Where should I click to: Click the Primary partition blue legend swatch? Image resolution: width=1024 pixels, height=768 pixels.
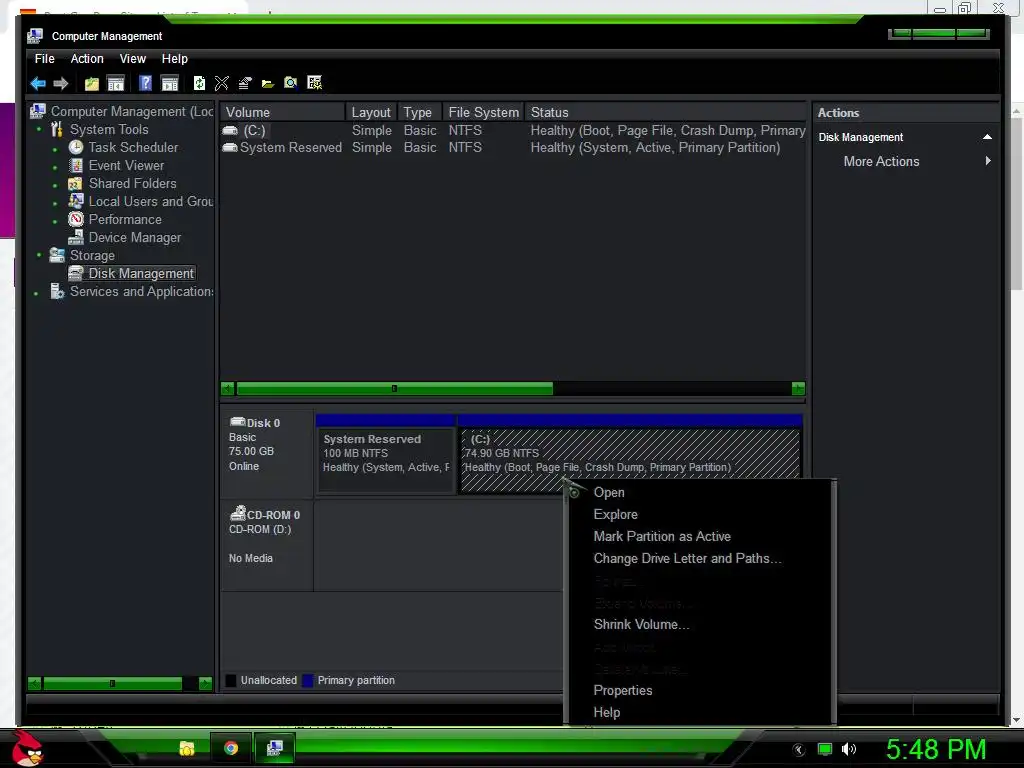click(x=308, y=680)
